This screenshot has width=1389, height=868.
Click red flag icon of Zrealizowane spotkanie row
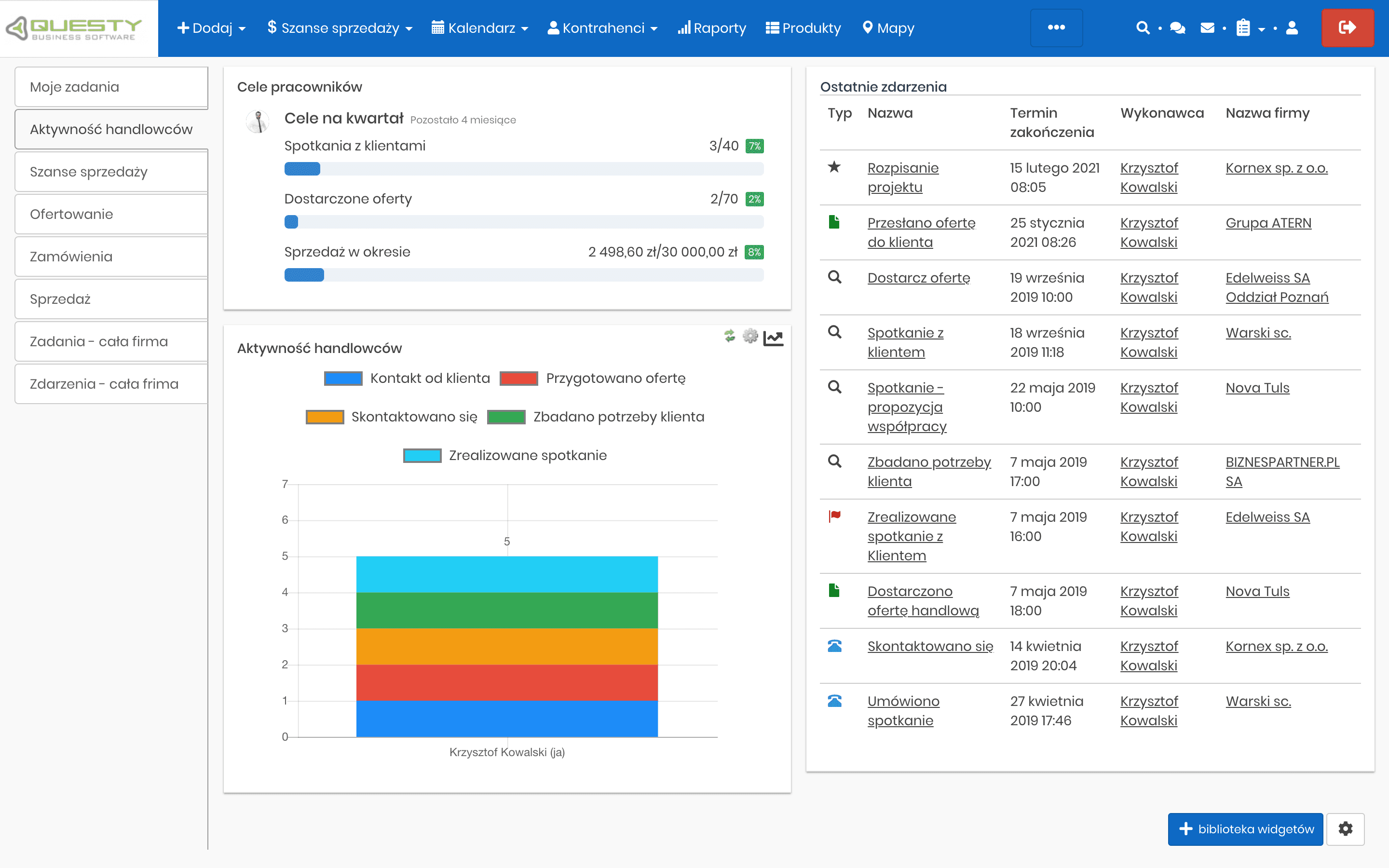tap(834, 516)
